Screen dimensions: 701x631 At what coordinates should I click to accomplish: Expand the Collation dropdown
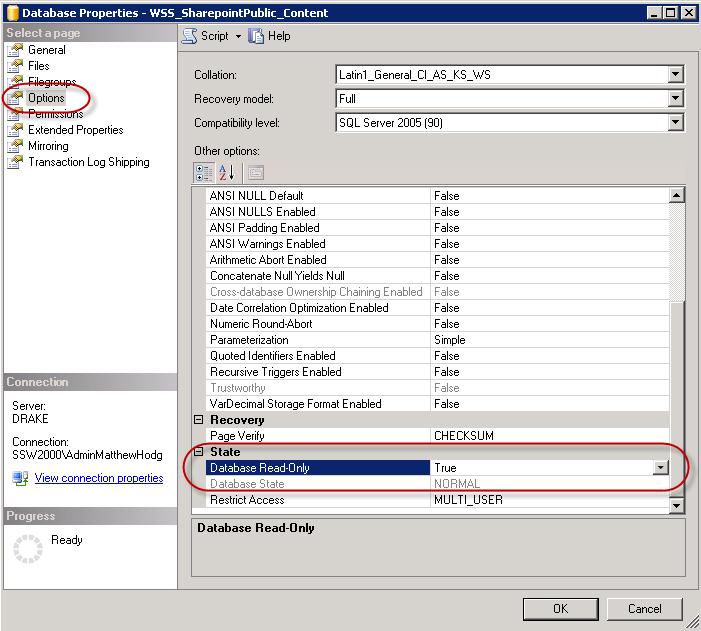(675, 75)
